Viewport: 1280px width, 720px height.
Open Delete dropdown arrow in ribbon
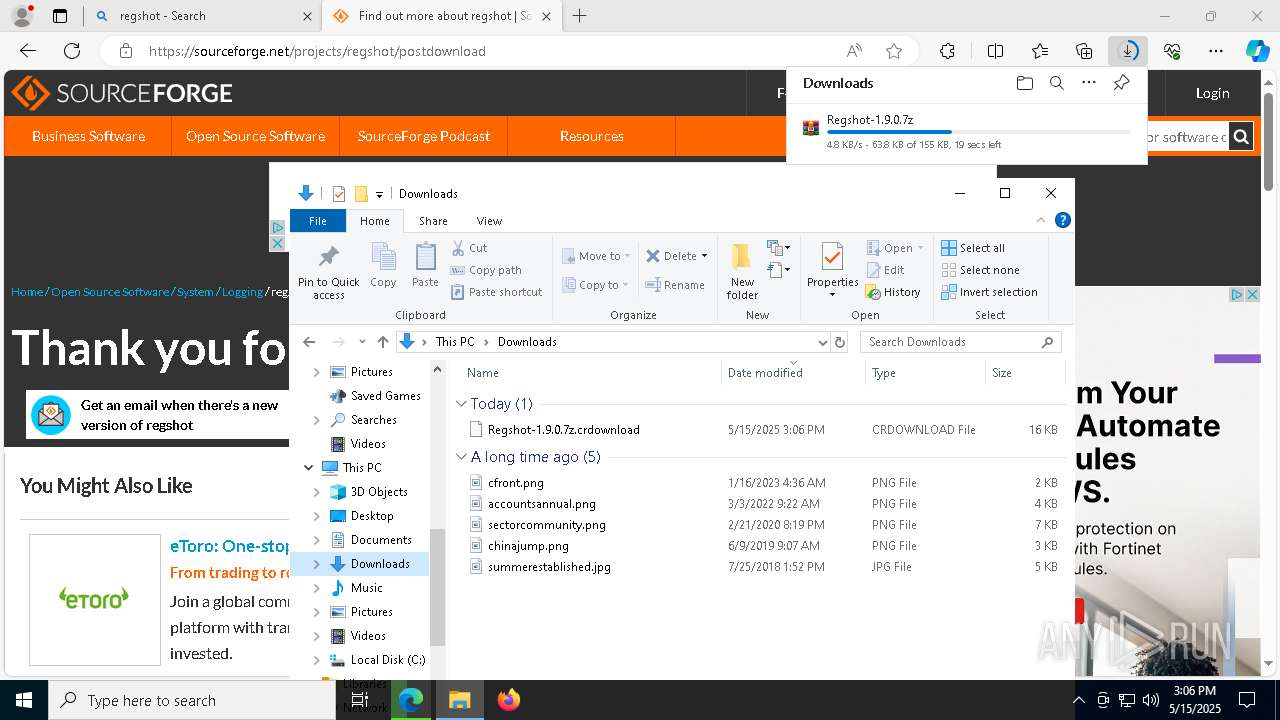(704, 256)
